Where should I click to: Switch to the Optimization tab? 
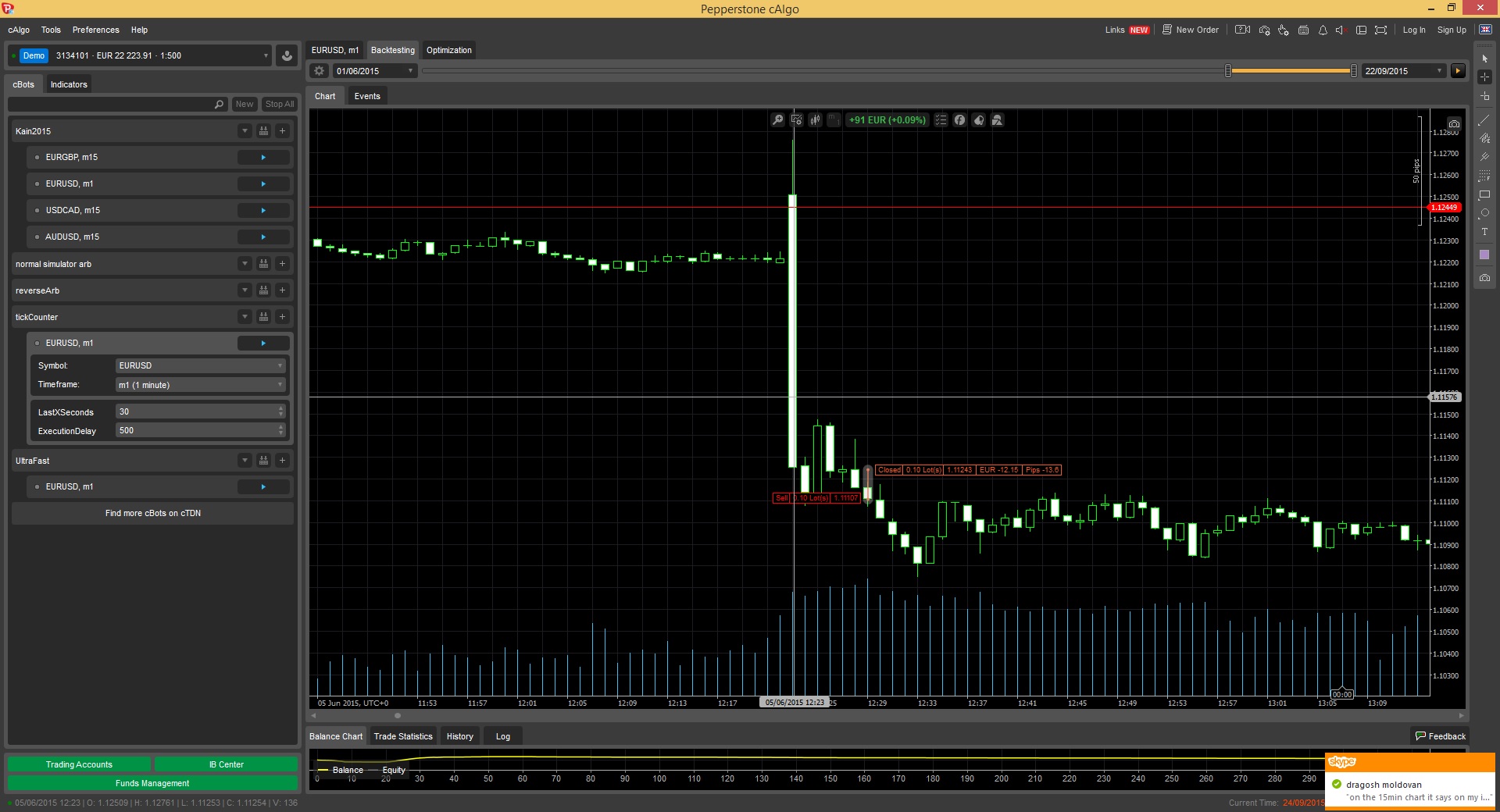449,50
